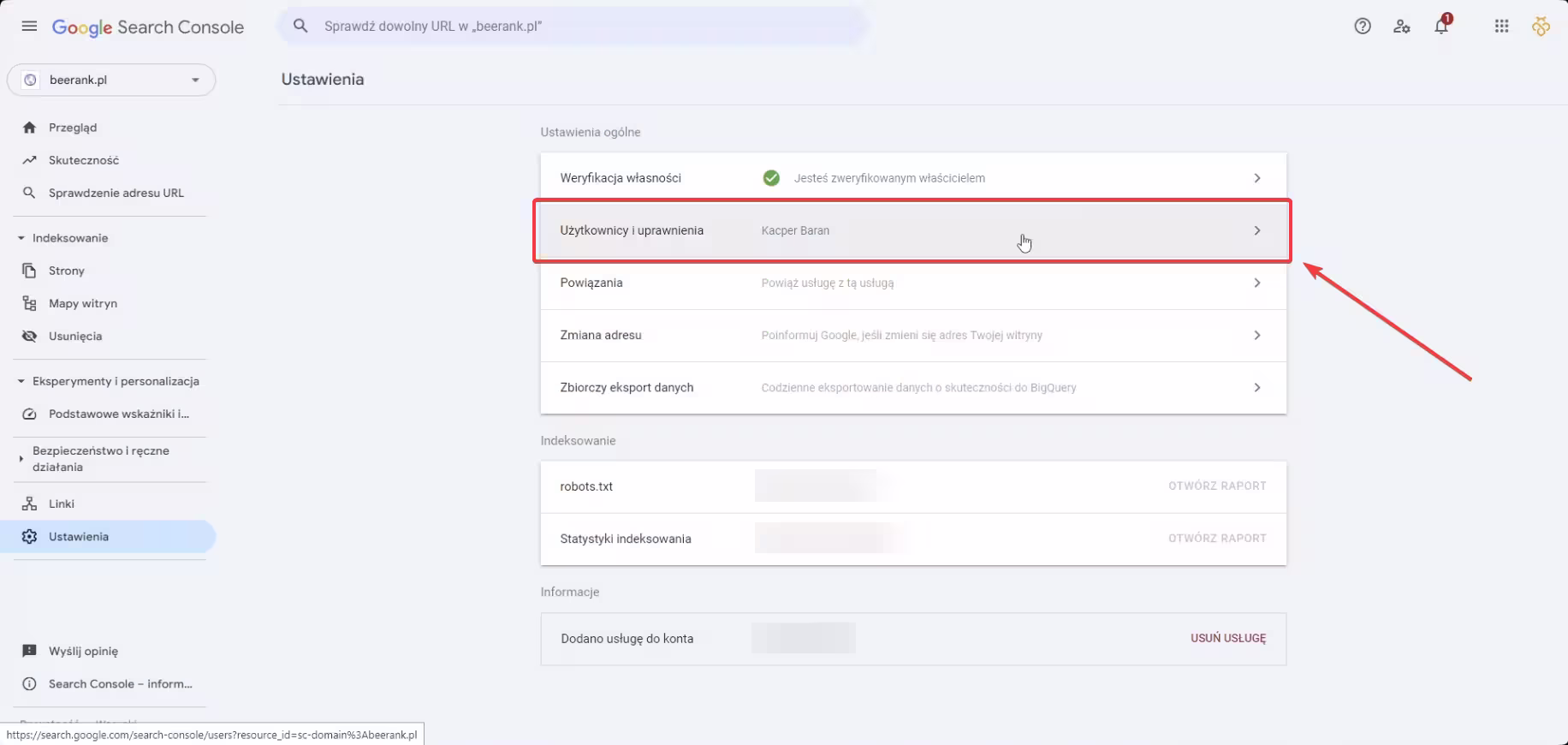The height and width of the screenshot is (745, 1568).
Task: Select Linki in the sidebar
Action: point(62,504)
